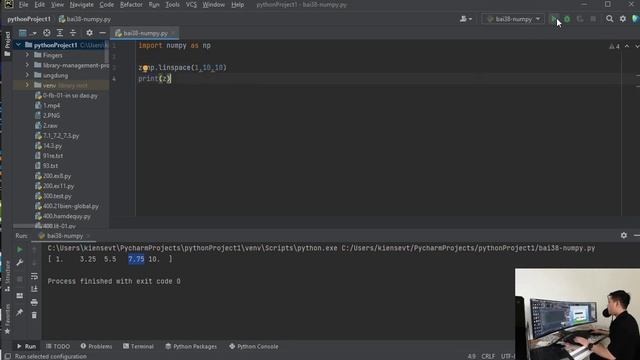Screen dimensions: 640x360
Task: Click the yellow intention bulb in editor
Action: [145, 68]
